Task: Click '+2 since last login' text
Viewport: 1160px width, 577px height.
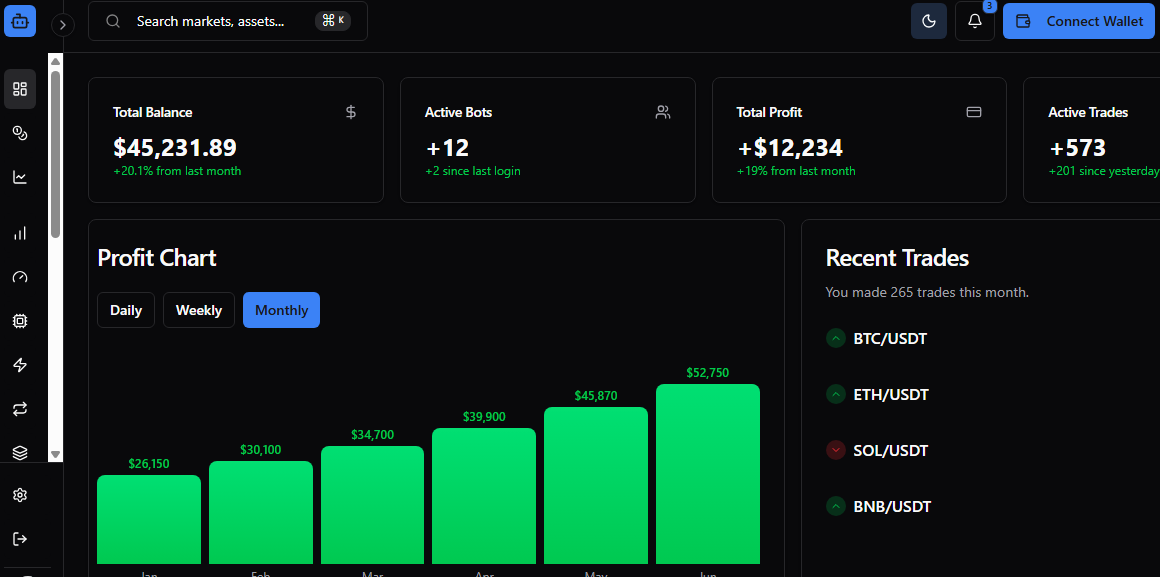Action: (x=473, y=171)
